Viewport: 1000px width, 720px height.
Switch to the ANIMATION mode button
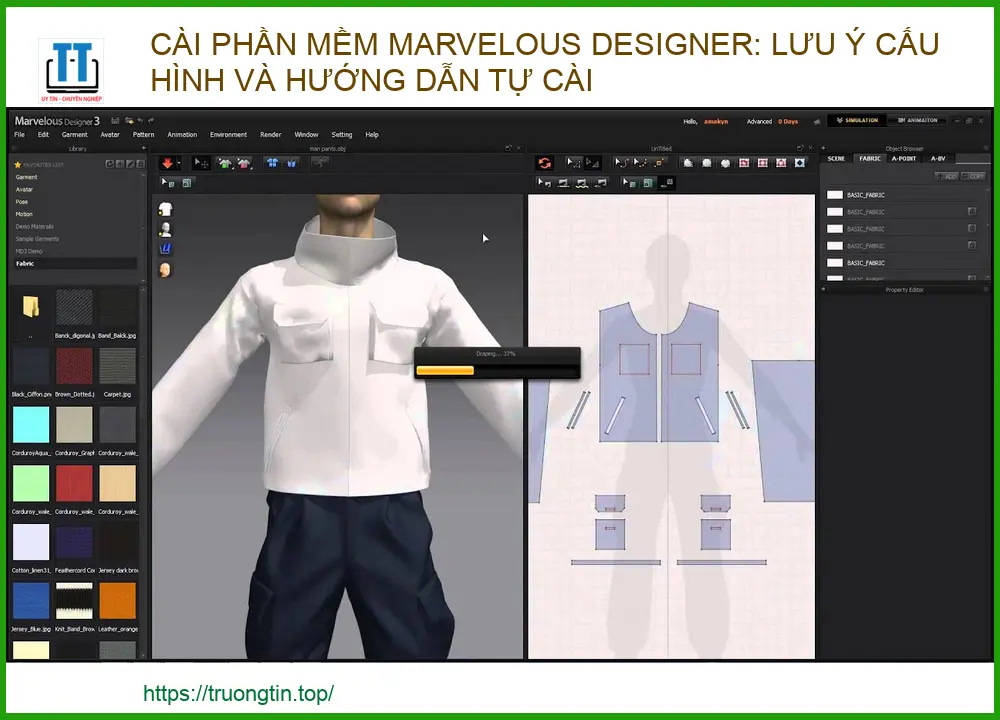[x=916, y=121]
